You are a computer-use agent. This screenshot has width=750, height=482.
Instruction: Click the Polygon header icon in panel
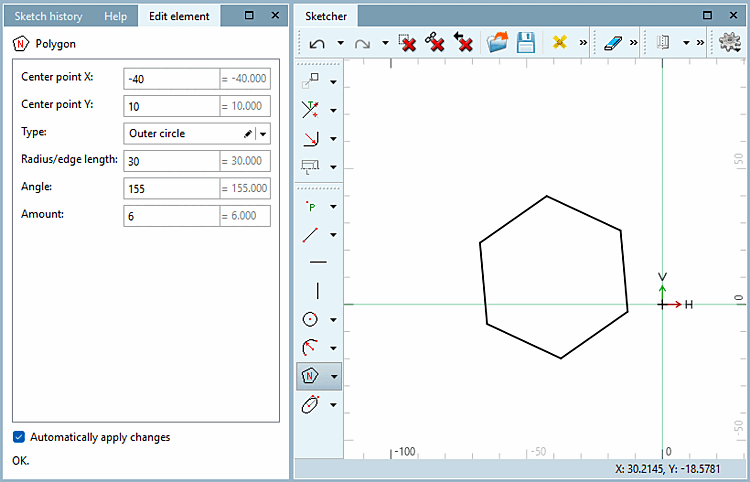click(21, 44)
